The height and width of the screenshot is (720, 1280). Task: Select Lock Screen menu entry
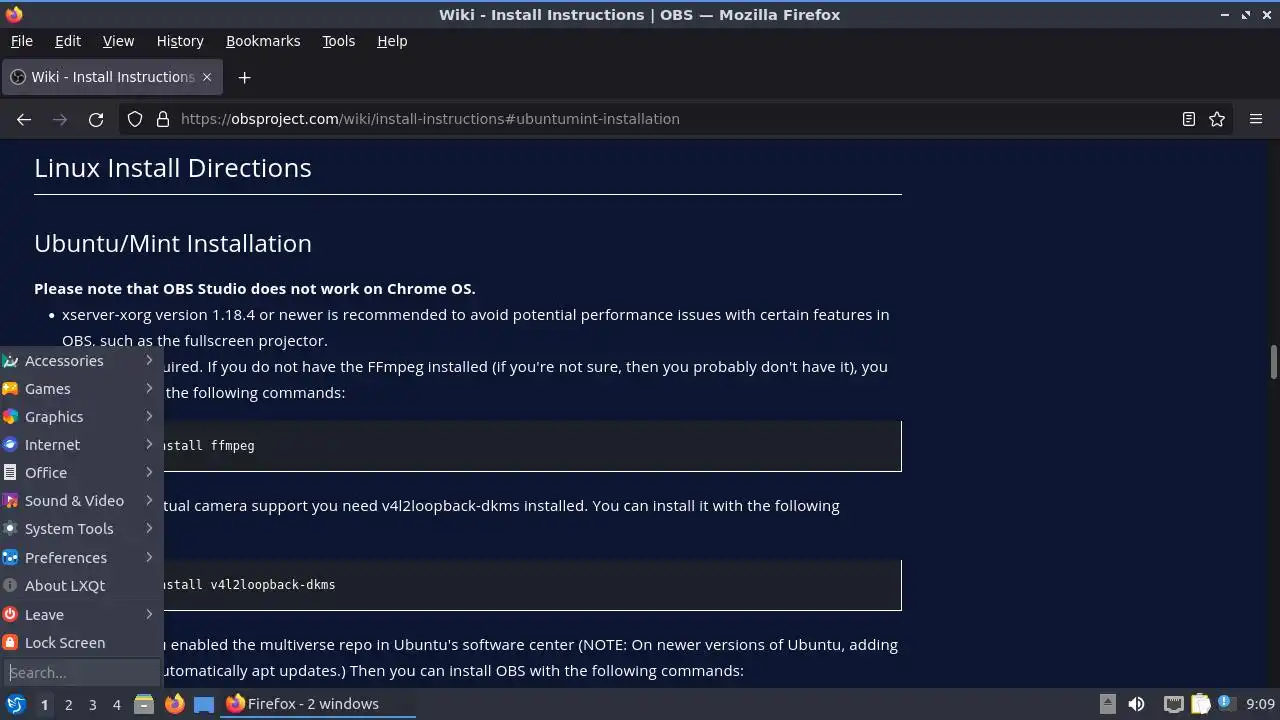(81, 643)
